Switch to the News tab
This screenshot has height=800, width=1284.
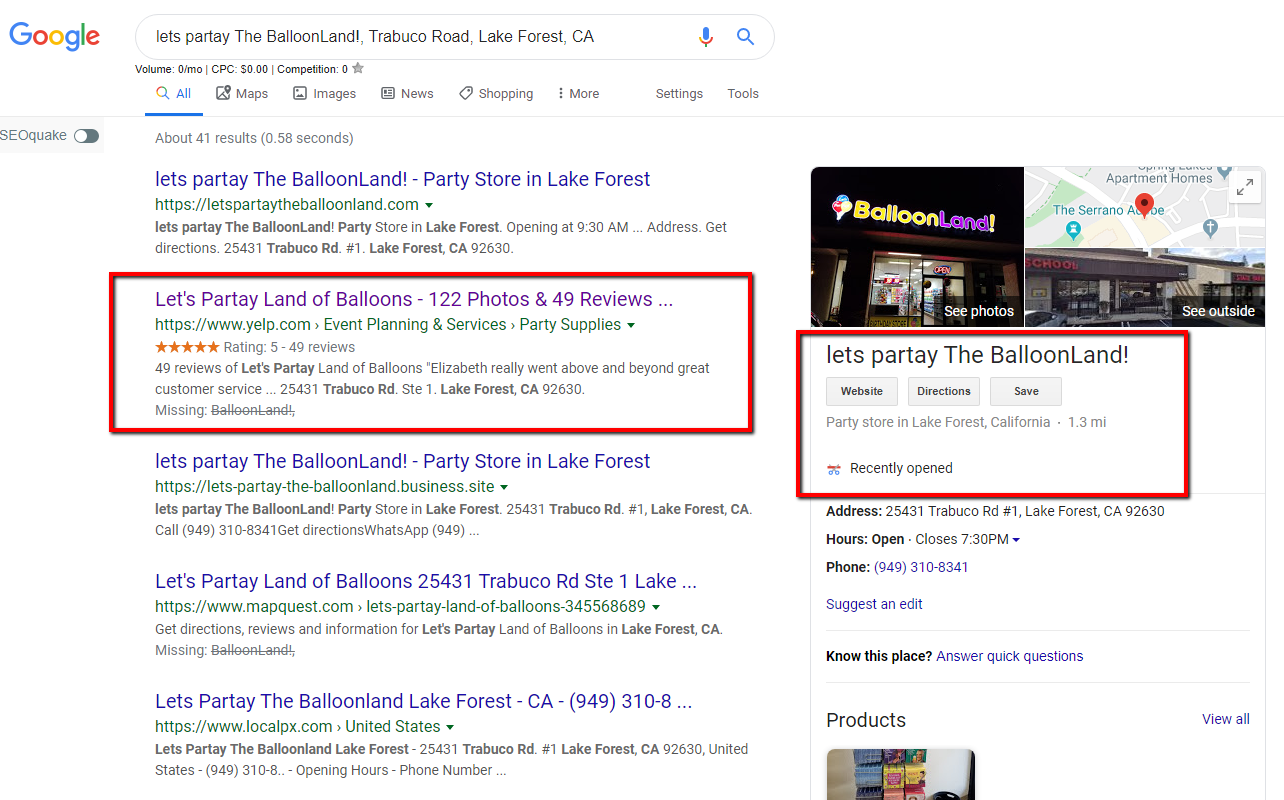[407, 93]
